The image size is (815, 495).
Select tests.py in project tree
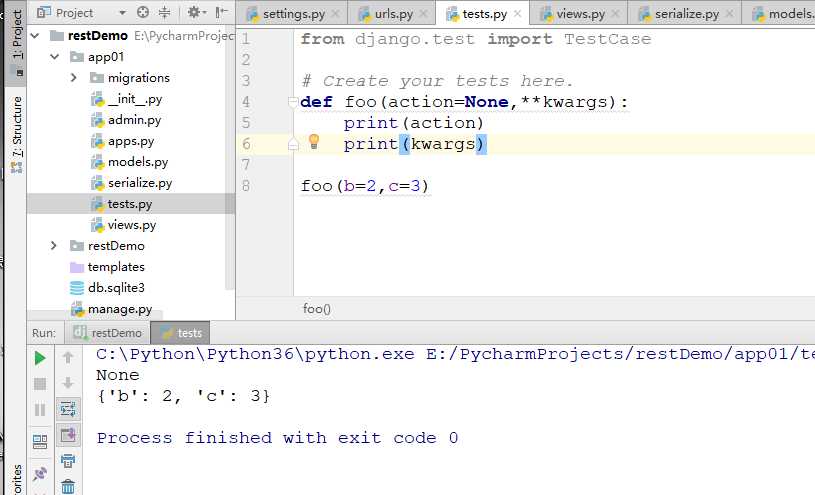pyautogui.click(x=122, y=204)
